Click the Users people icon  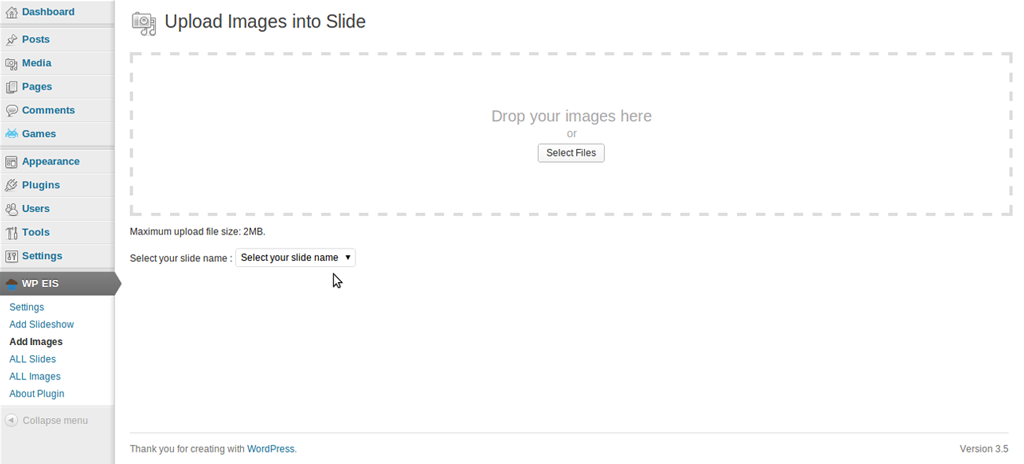pos(11,209)
